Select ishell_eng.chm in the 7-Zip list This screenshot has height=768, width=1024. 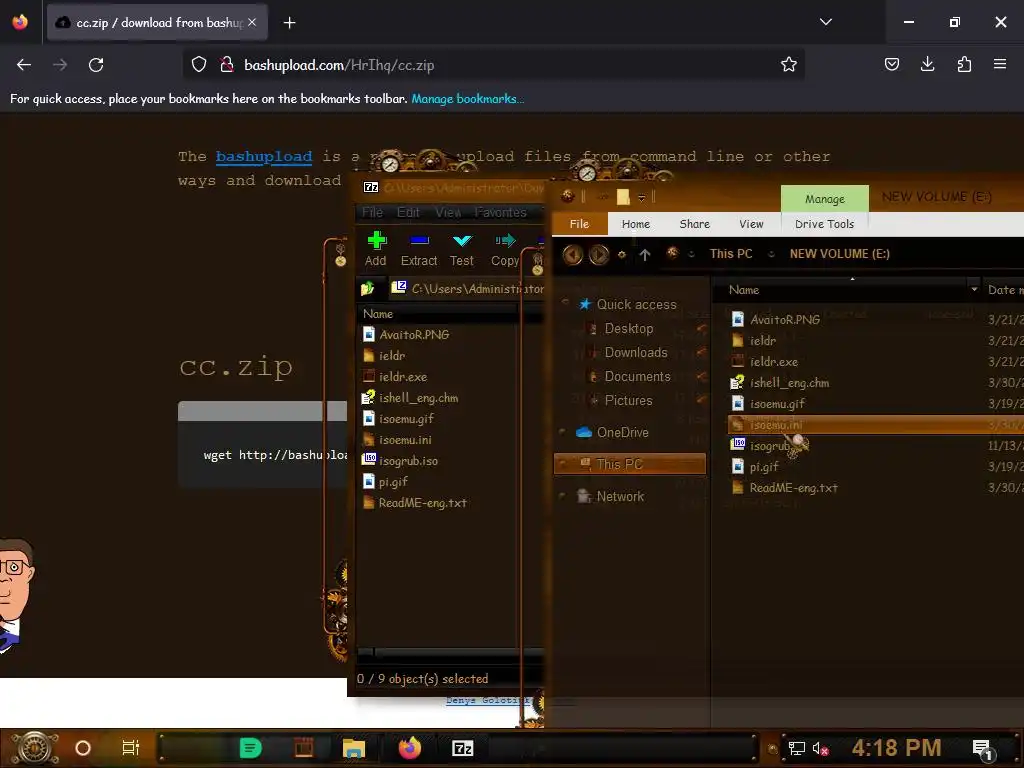coord(410,397)
